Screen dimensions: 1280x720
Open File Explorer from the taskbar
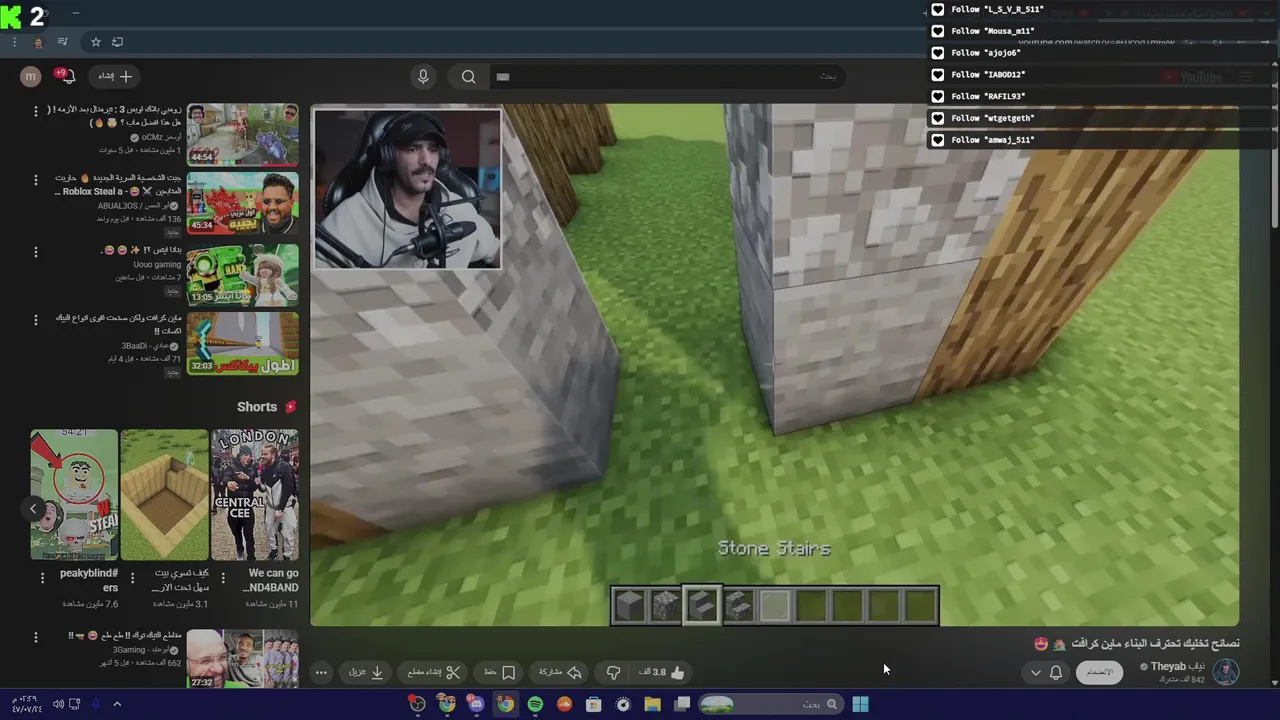pos(652,704)
